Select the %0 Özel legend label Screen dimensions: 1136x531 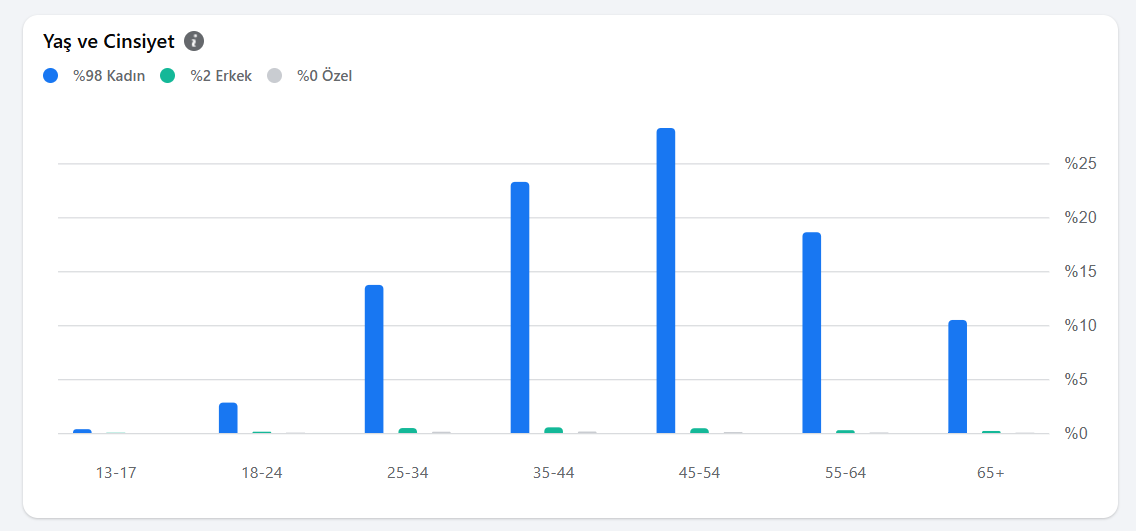click(x=324, y=75)
